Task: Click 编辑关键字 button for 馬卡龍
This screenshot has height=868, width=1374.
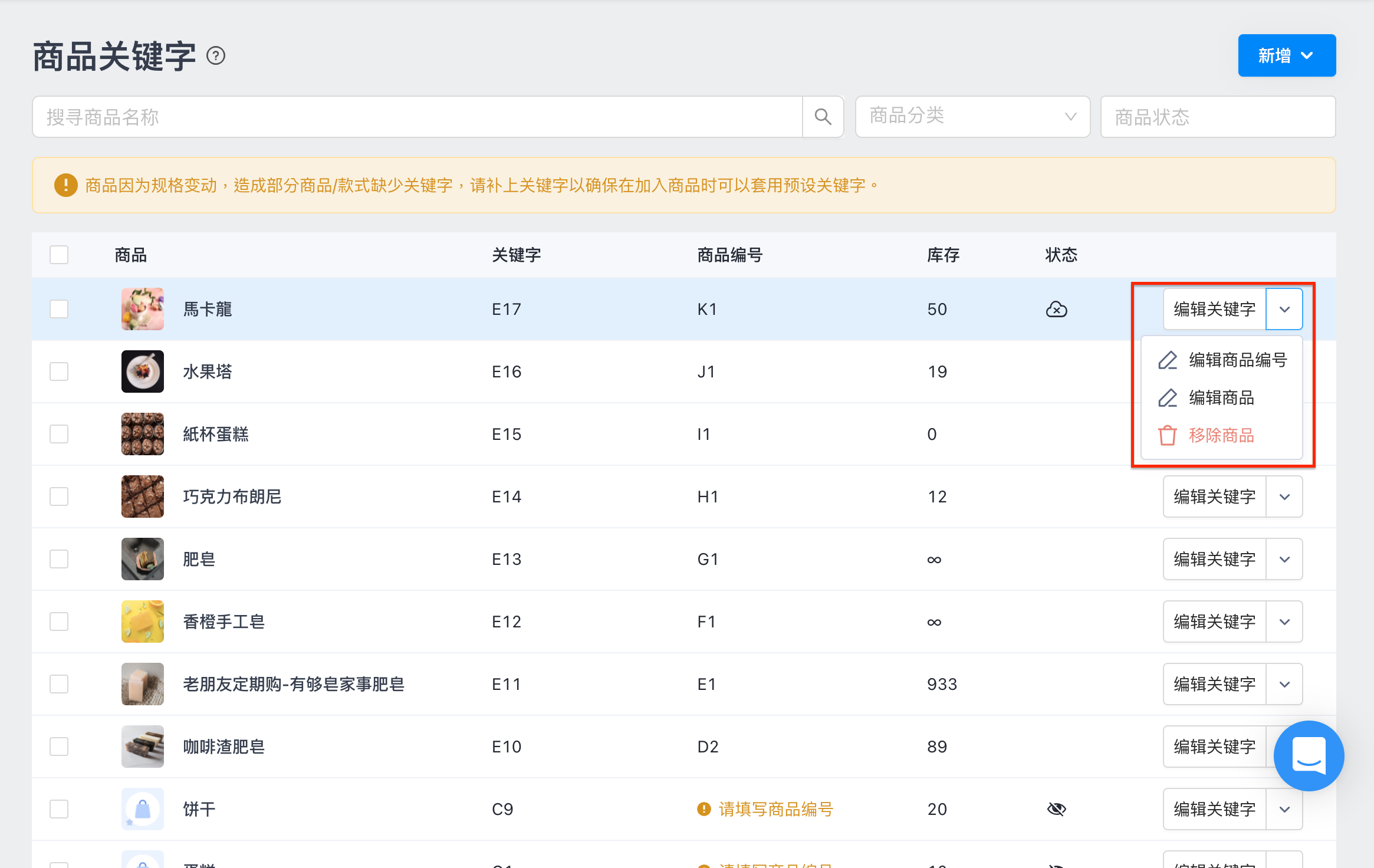Action: [x=1215, y=309]
